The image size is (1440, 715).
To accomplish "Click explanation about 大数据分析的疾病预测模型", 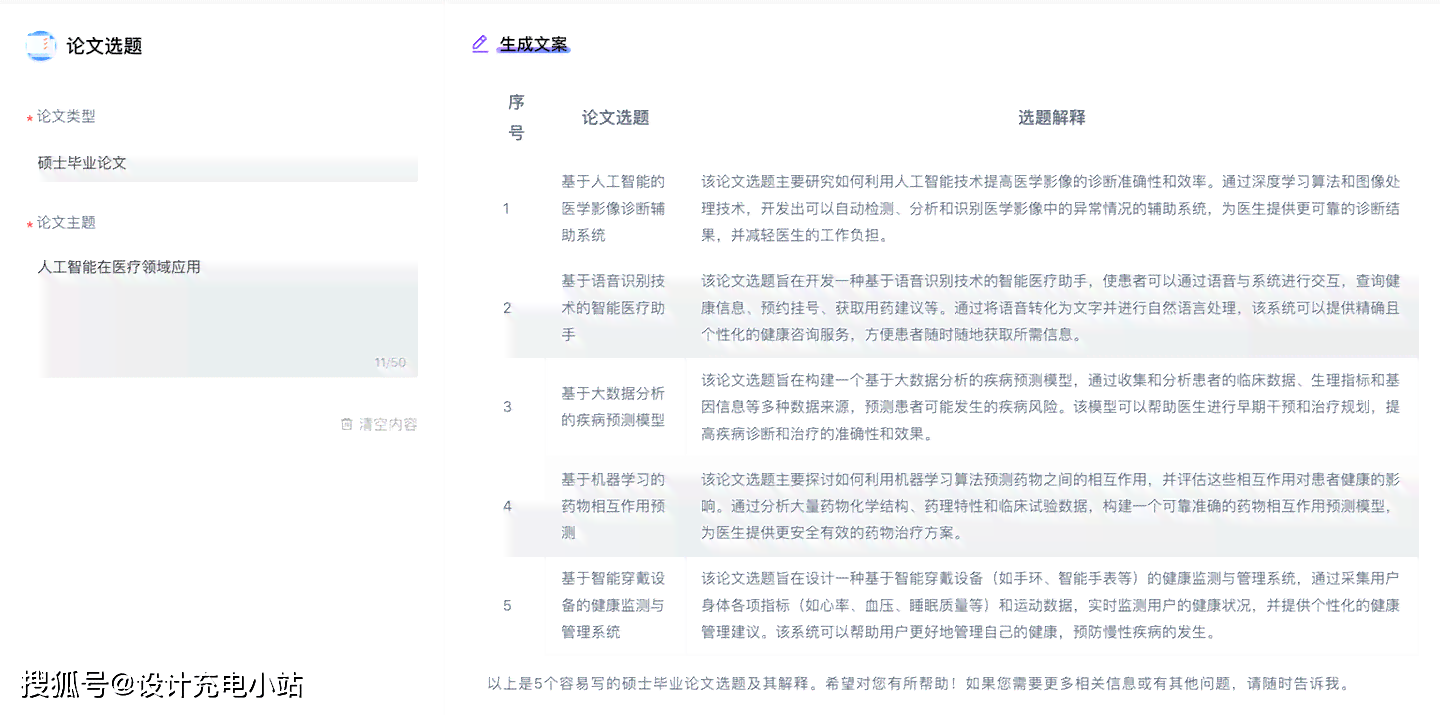I will [1051, 406].
